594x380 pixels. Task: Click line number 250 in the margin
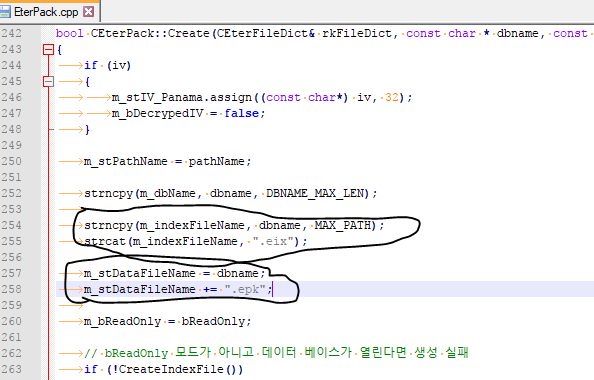pos(11,161)
